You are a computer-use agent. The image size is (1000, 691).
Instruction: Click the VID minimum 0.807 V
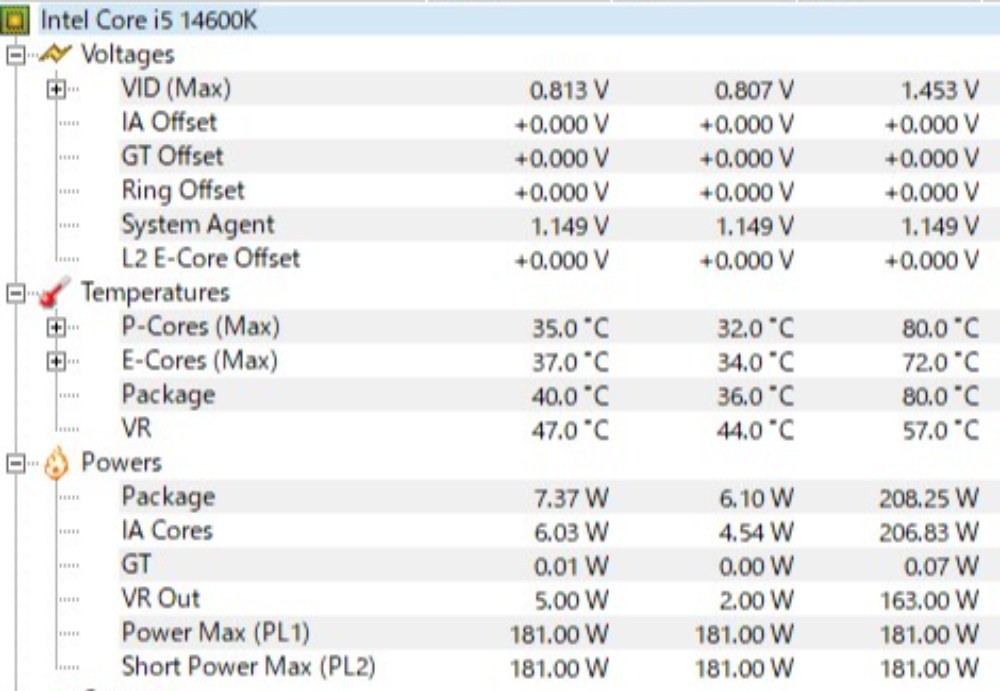tap(754, 90)
